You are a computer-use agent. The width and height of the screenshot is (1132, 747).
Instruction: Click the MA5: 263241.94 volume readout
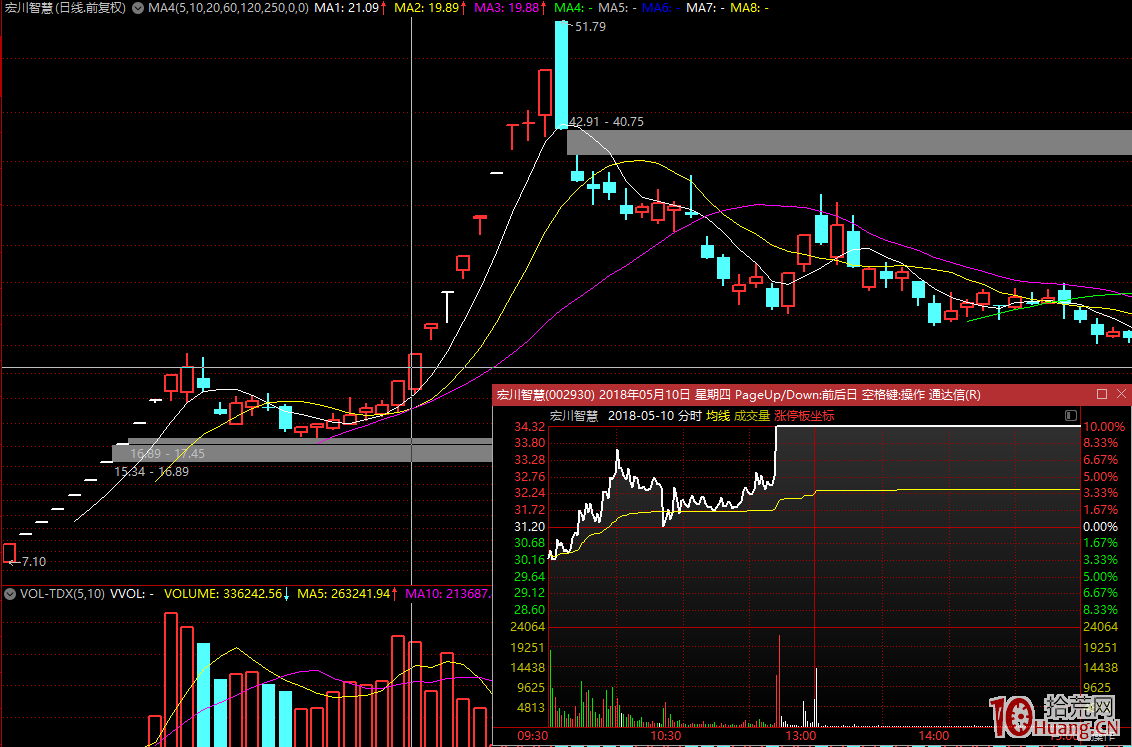pos(344,594)
